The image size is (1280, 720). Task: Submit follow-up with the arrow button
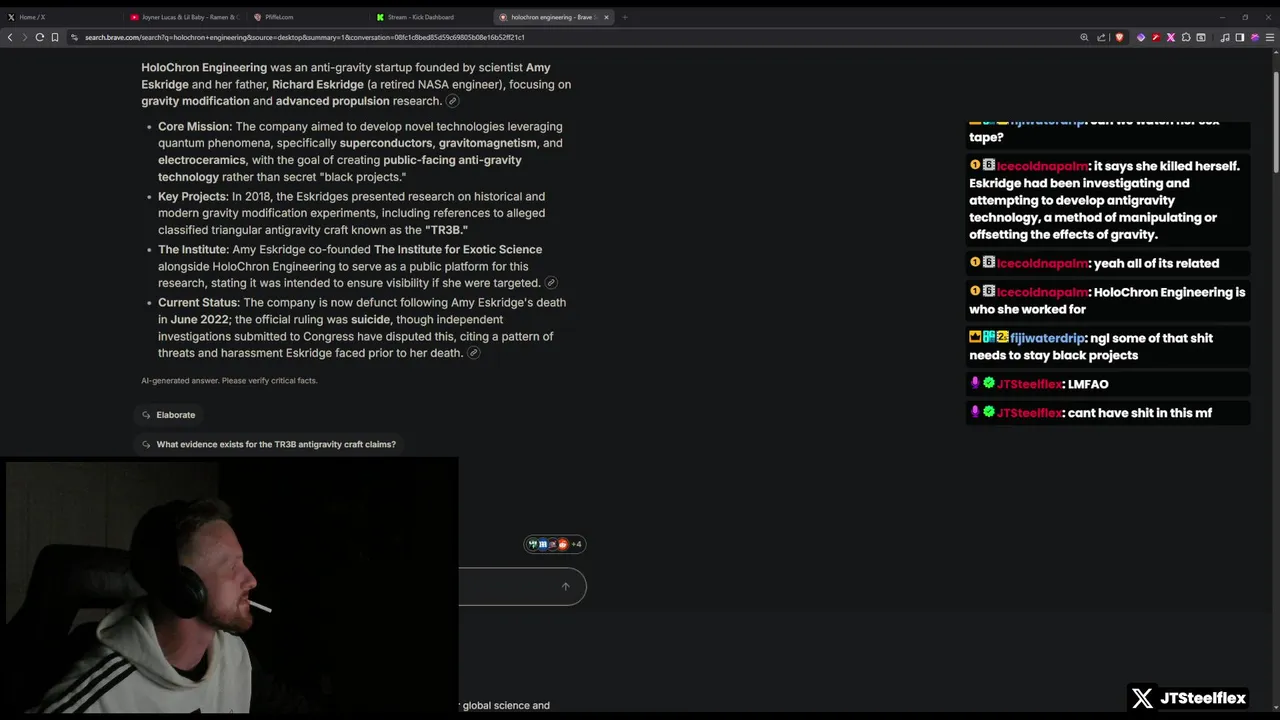[565, 587]
